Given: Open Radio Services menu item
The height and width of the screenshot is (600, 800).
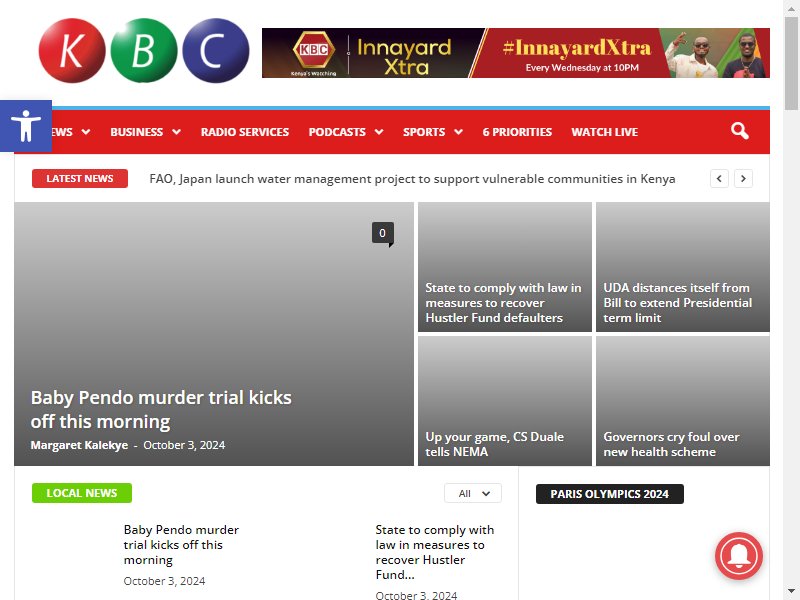Looking at the screenshot, I should tap(245, 132).
